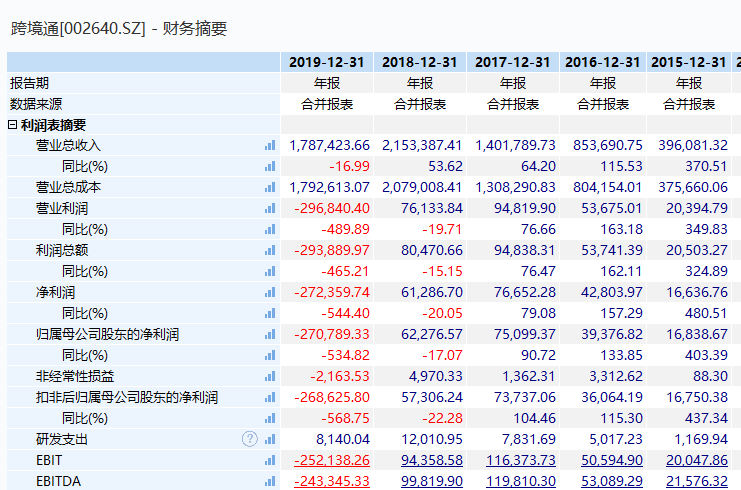This screenshot has height=490, width=741.
Task: Select the 2017-12-31 column header
Action: click(513, 62)
